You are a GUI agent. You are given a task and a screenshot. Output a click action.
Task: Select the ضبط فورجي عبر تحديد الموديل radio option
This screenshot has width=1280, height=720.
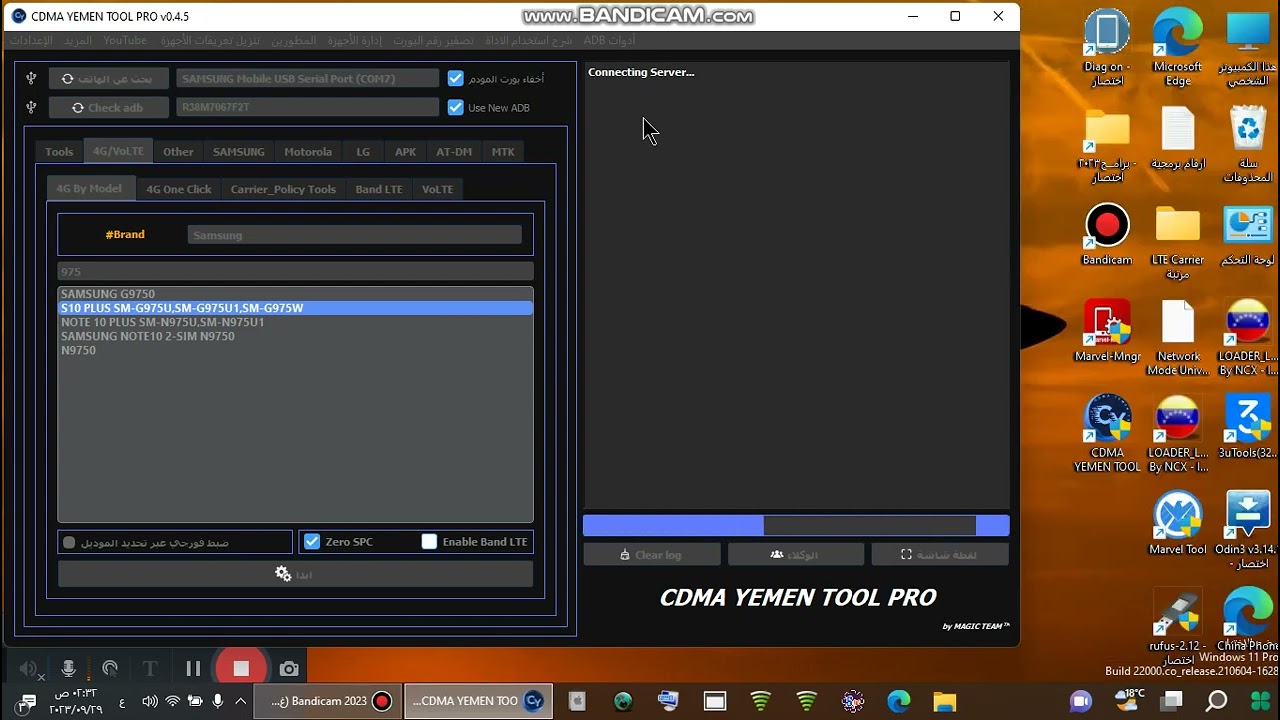coord(69,542)
